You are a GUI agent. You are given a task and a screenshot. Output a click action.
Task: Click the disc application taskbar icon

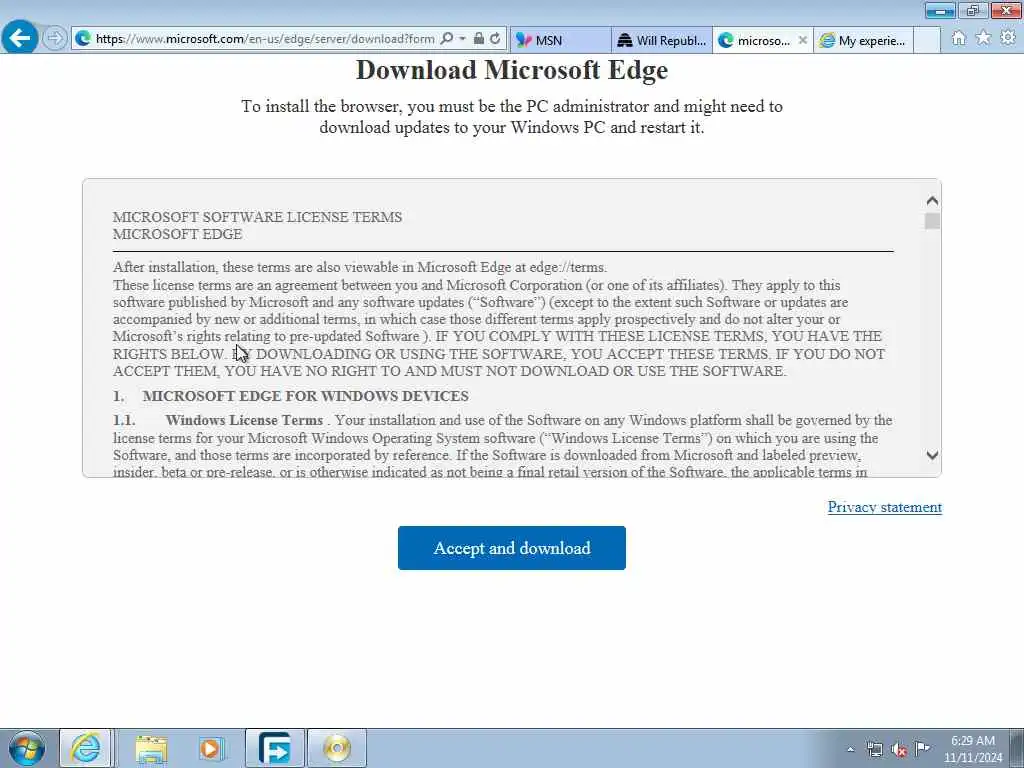(337, 748)
